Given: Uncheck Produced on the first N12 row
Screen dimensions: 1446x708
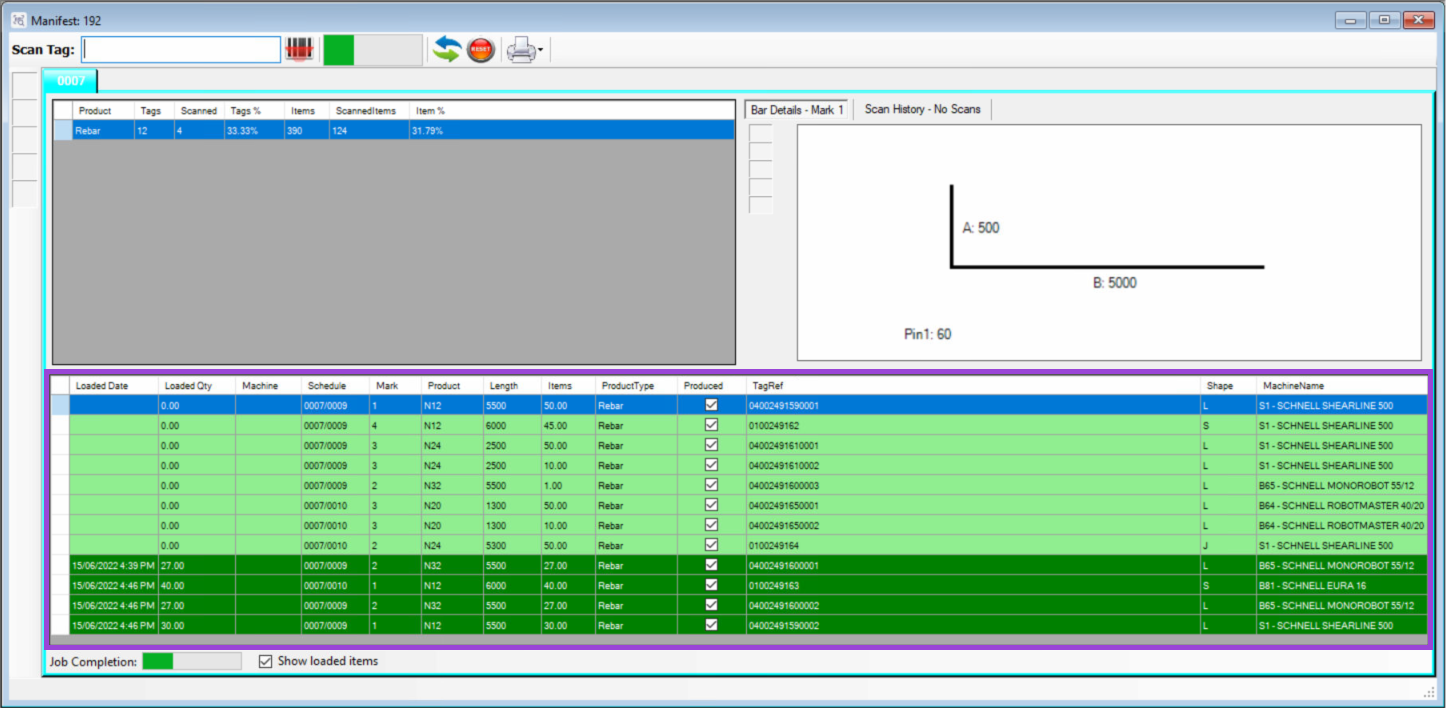Looking at the screenshot, I should (x=711, y=405).
